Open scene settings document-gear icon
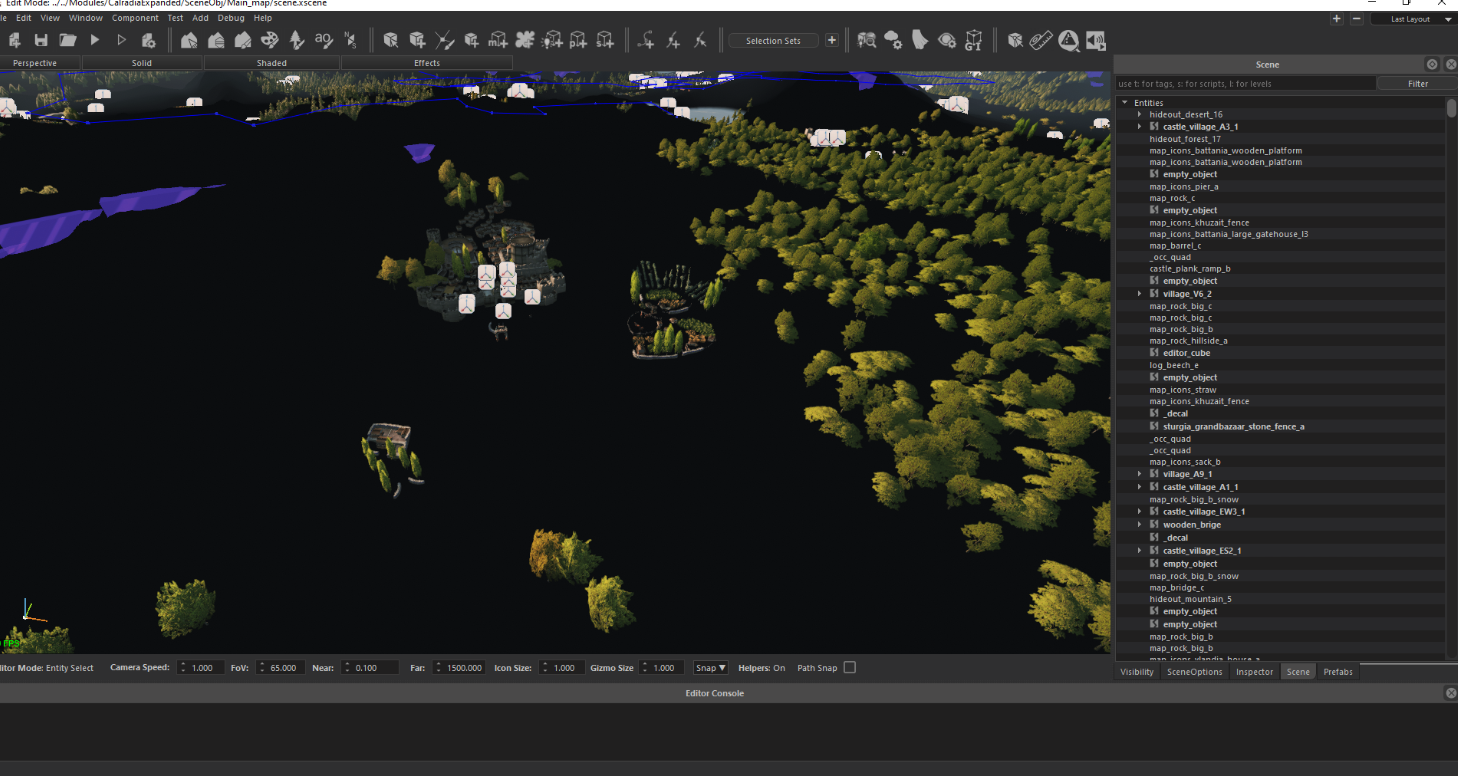The image size is (1458, 776). click(x=148, y=40)
